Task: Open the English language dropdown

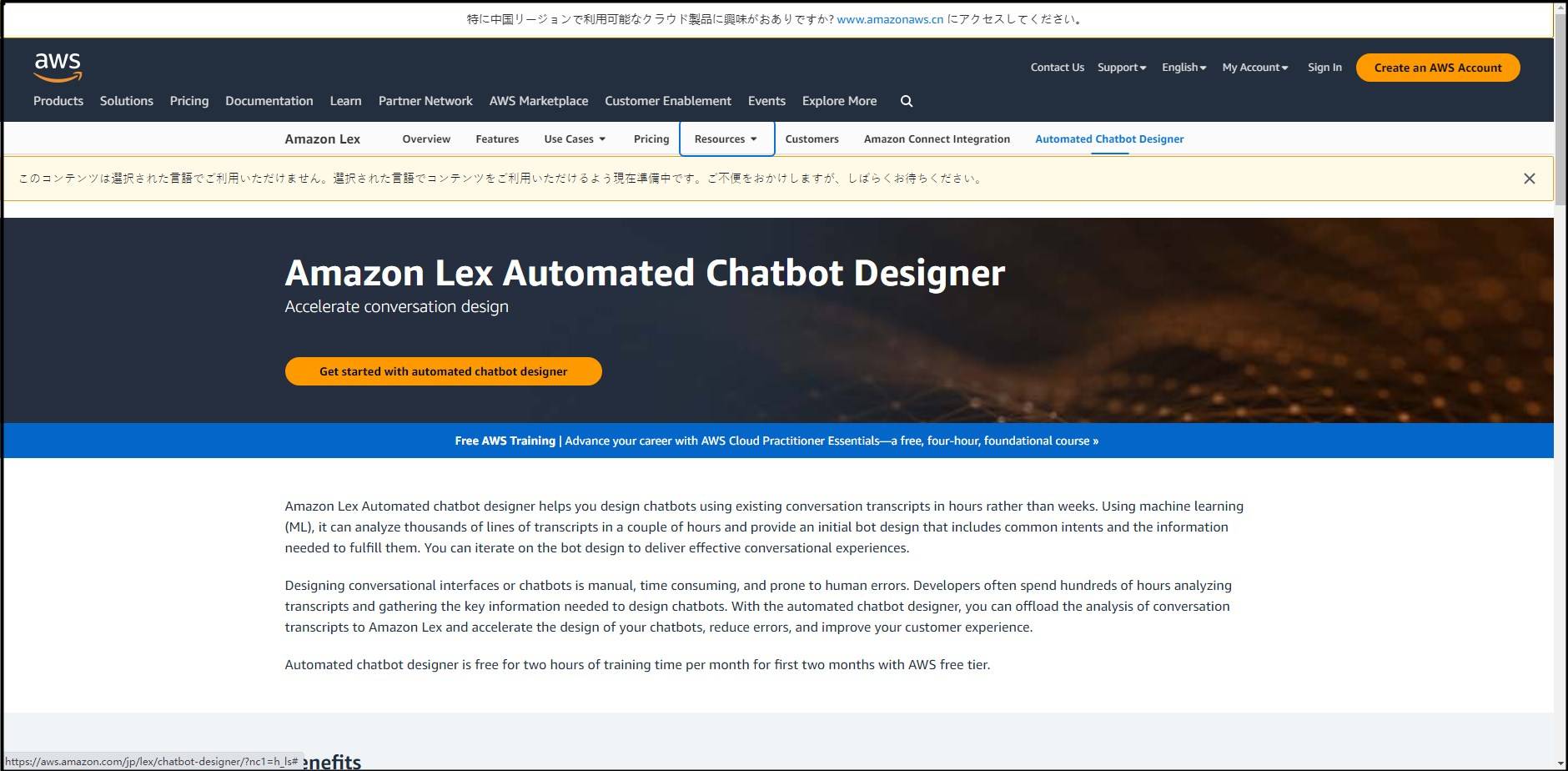Action: (x=1184, y=68)
